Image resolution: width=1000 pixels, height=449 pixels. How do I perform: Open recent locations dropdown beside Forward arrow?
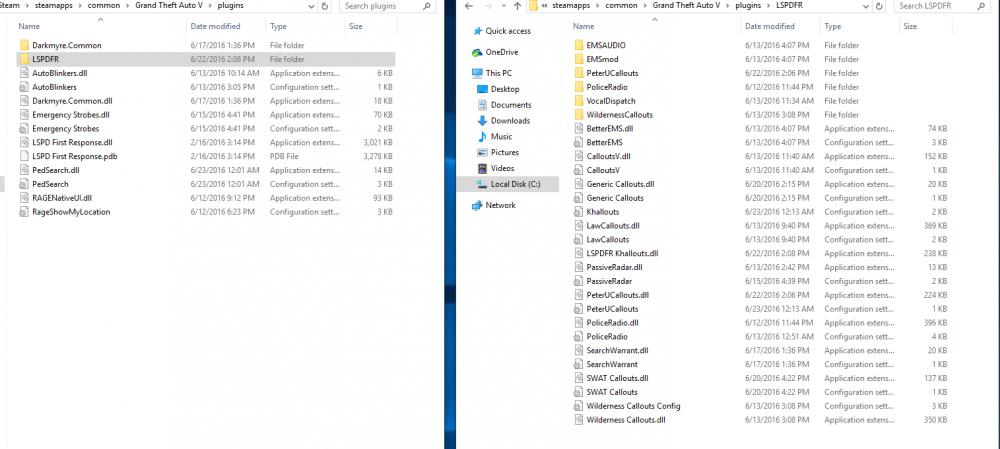point(503,6)
